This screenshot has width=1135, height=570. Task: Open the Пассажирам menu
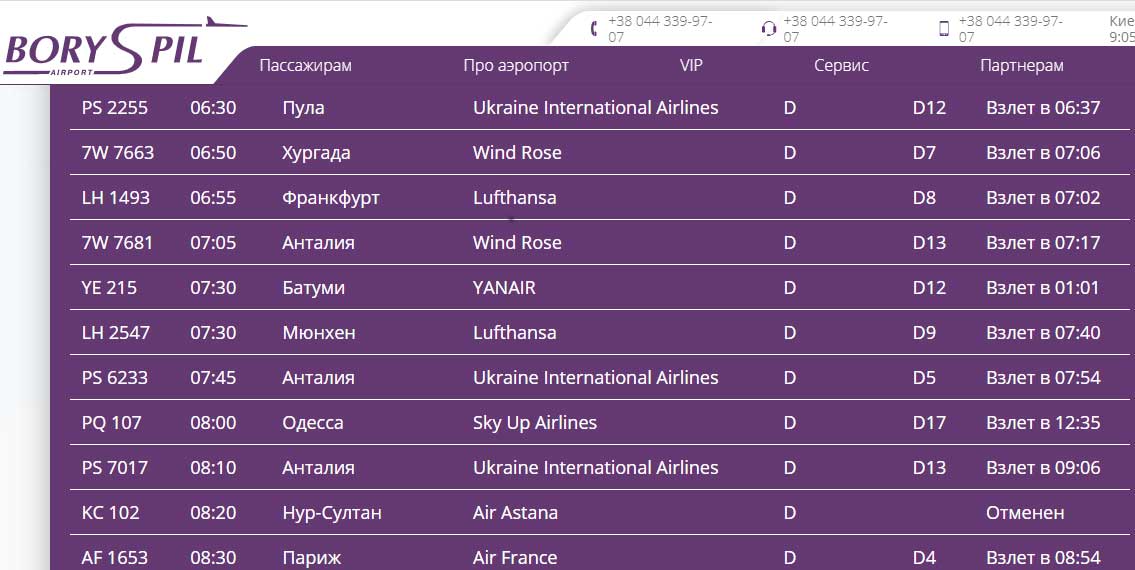[x=305, y=65]
